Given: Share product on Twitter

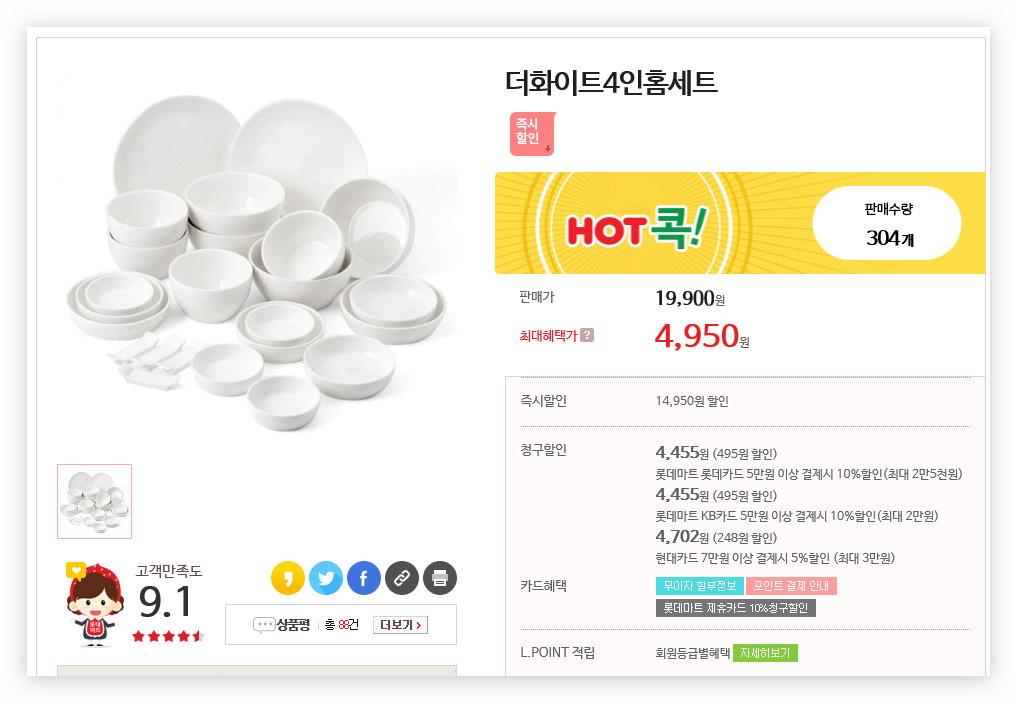Looking at the screenshot, I should coord(326,578).
